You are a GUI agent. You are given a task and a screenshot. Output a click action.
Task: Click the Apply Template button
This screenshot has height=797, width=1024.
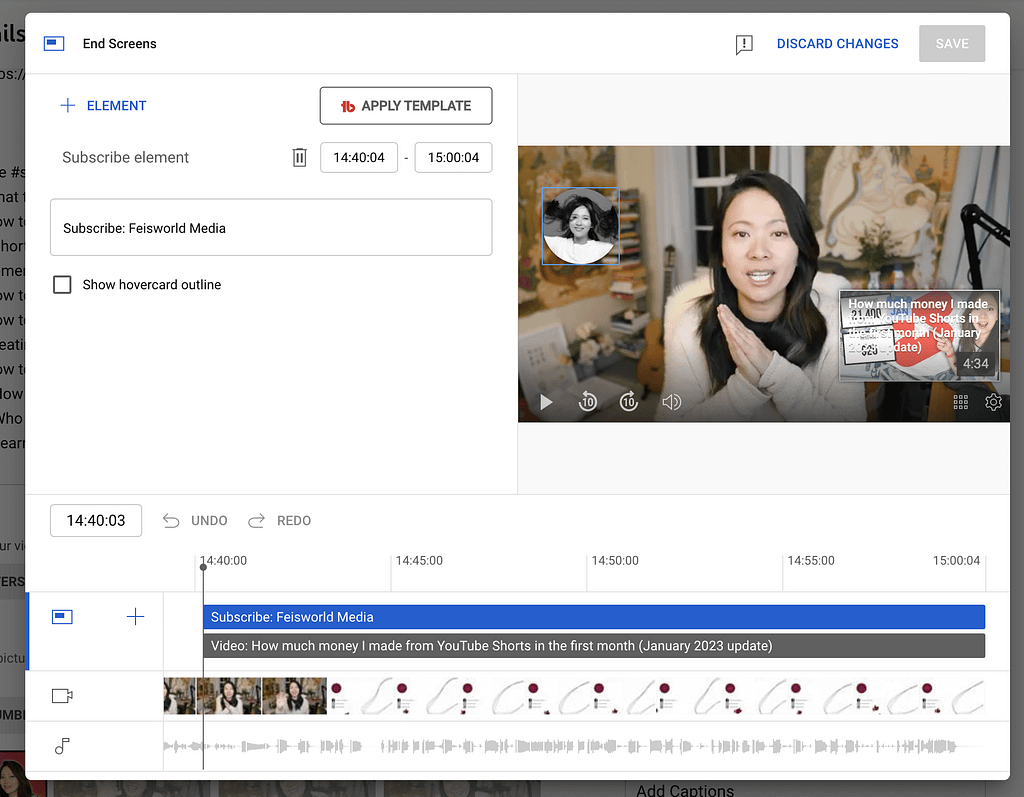click(x=406, y=105)
